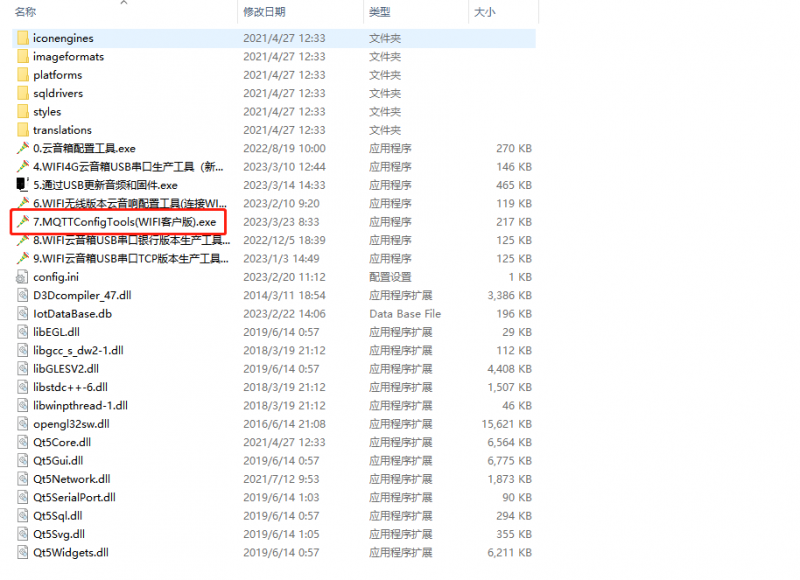Select the translations folder icon
This screenshot has height=580, width=800.
point(23,130)
